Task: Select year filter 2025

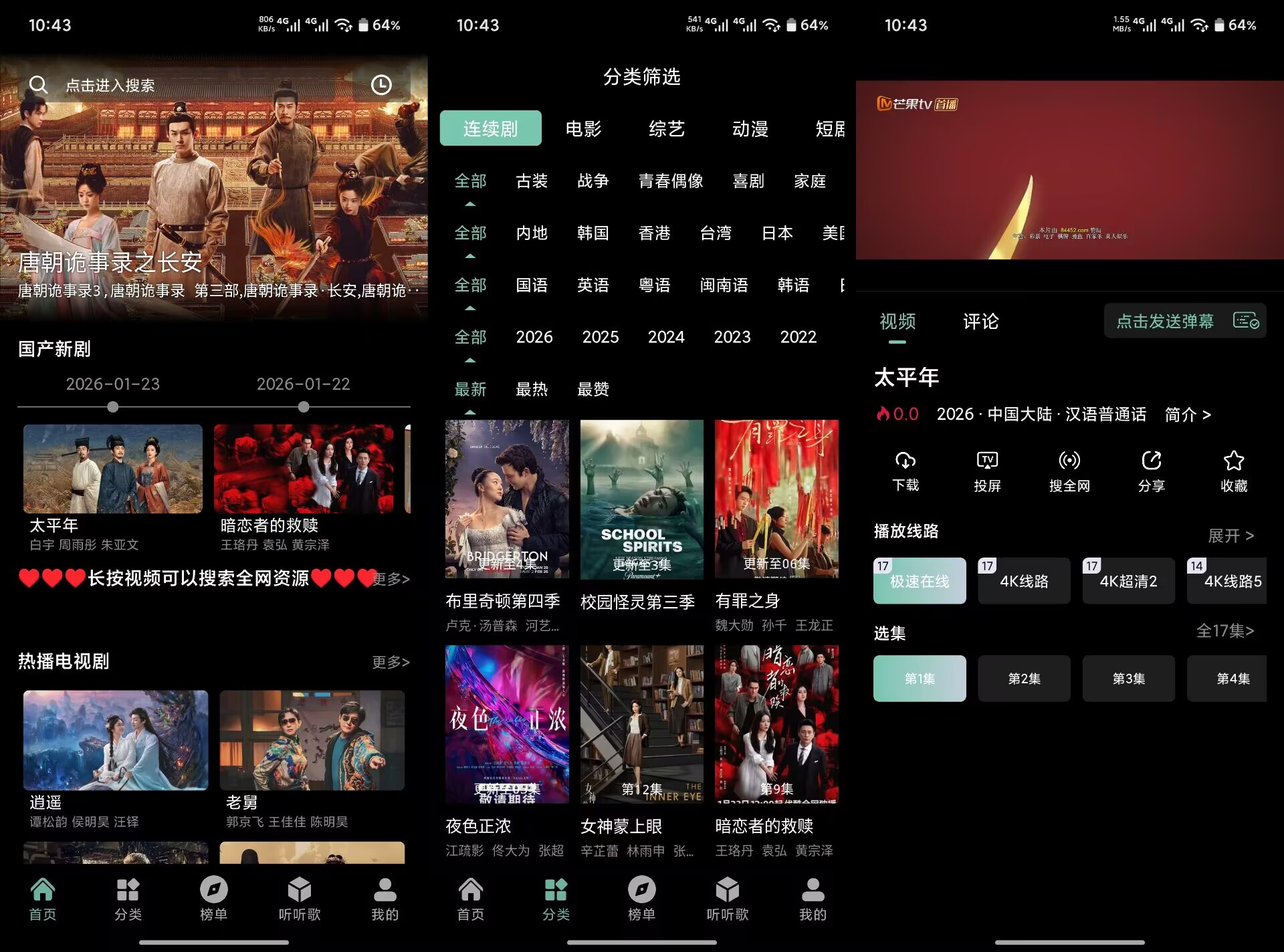Action: point(600,337)
